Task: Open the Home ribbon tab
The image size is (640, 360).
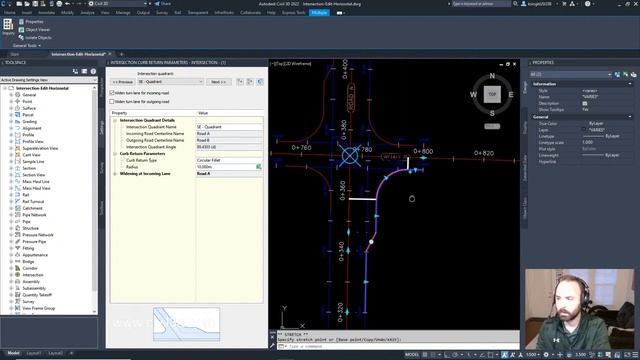Action: (x=9, y=13)
